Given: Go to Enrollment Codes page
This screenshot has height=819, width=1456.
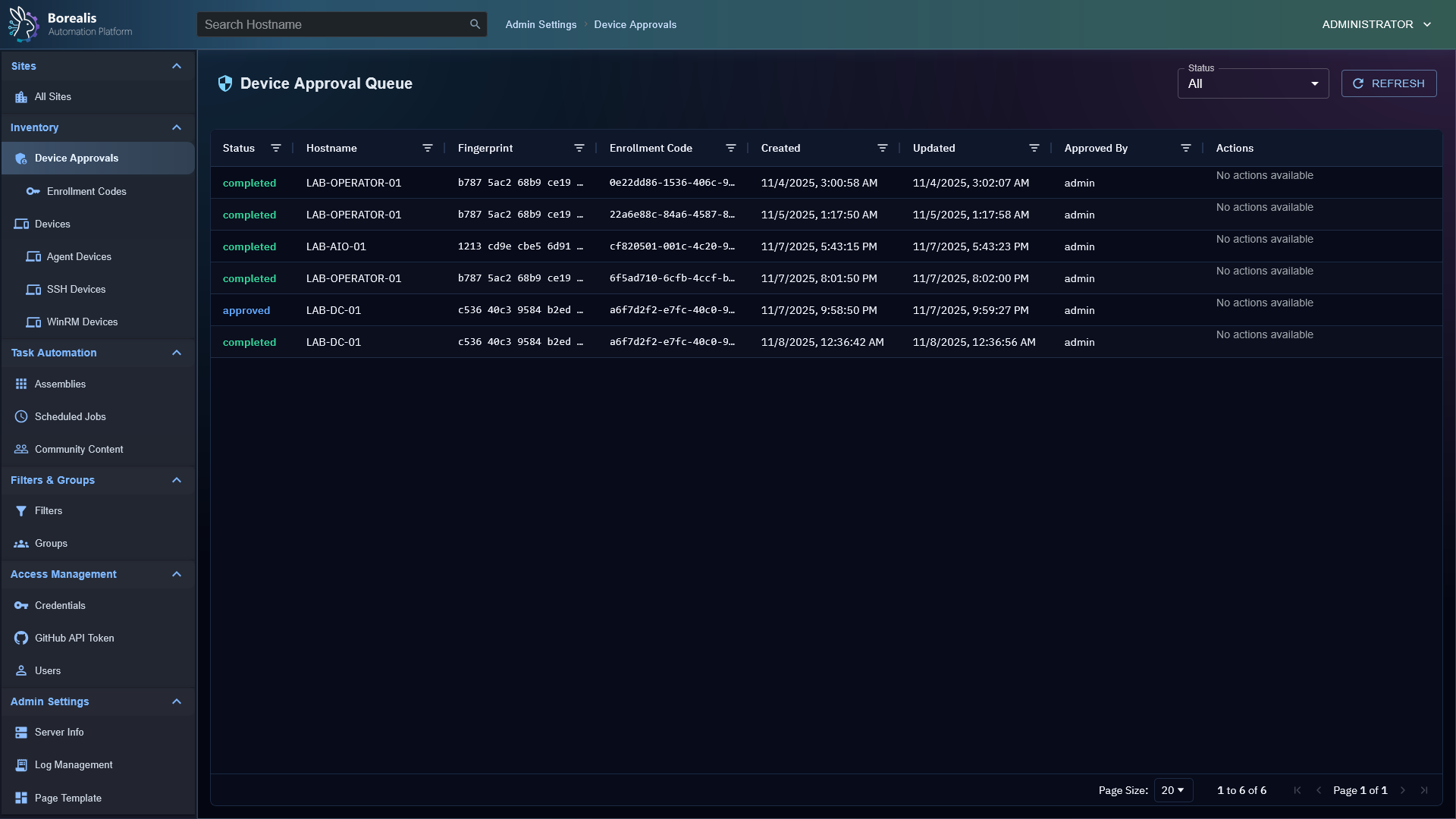Looking at the screenshot, I should point(86,191).
